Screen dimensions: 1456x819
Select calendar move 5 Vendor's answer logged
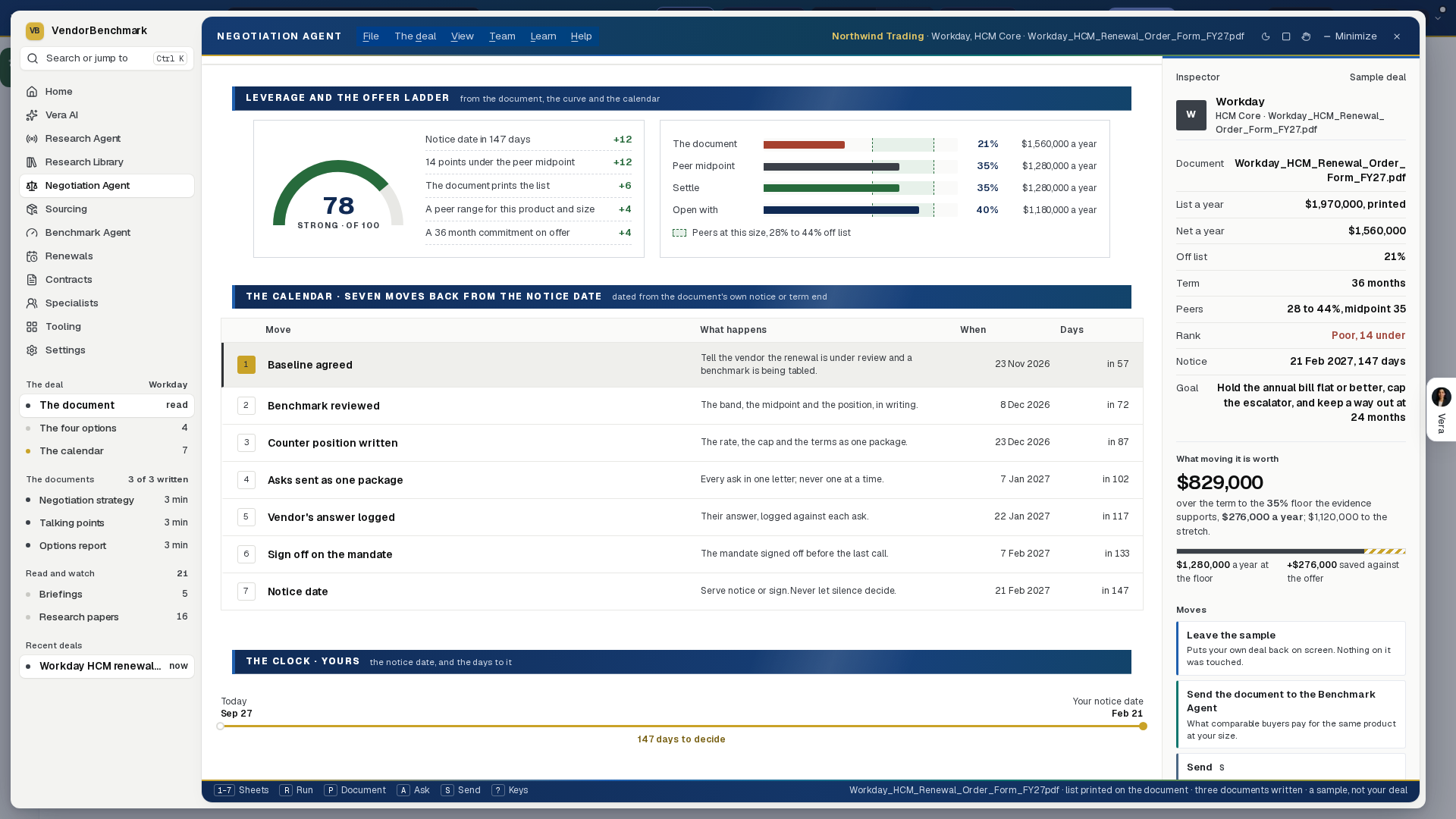(682, 517)
